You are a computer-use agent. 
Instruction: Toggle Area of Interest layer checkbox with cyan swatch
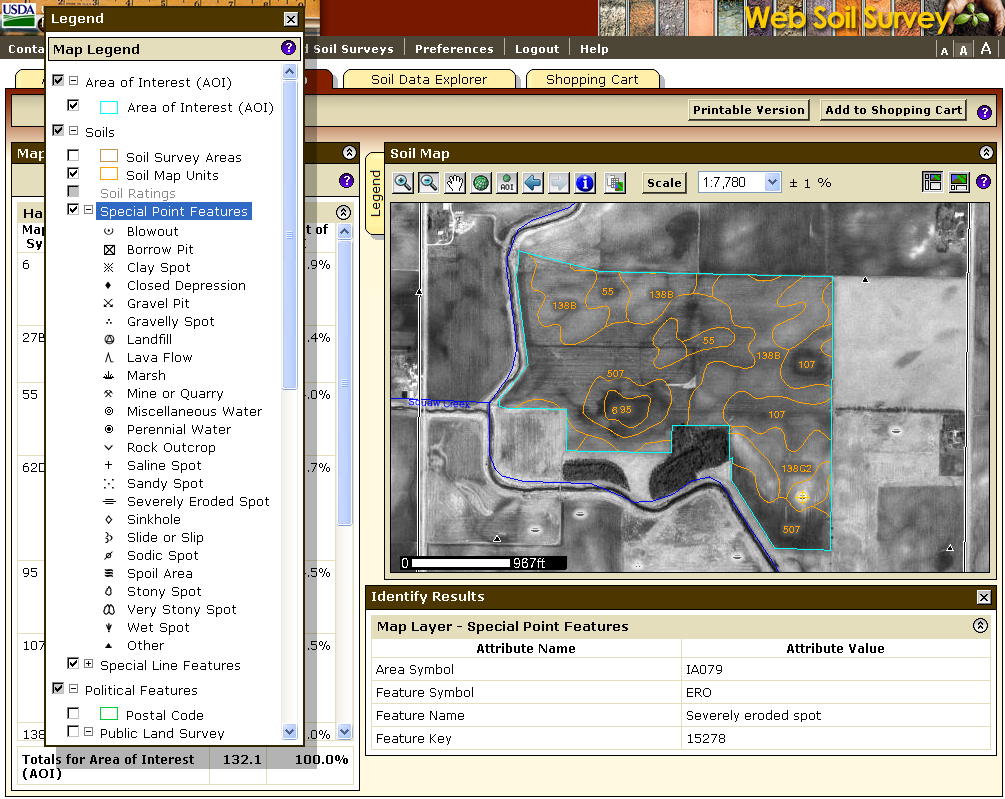point(73,105)
